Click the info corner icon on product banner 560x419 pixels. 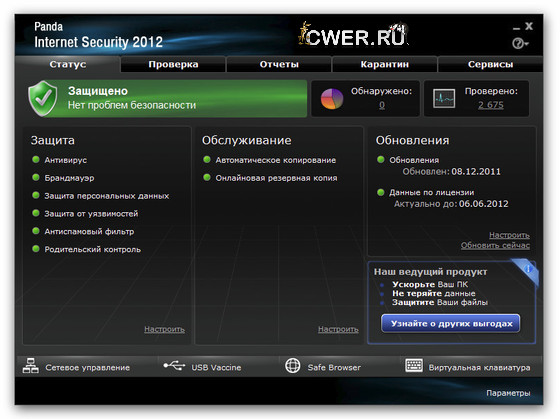pyautogui.click(x=528, y=268)
